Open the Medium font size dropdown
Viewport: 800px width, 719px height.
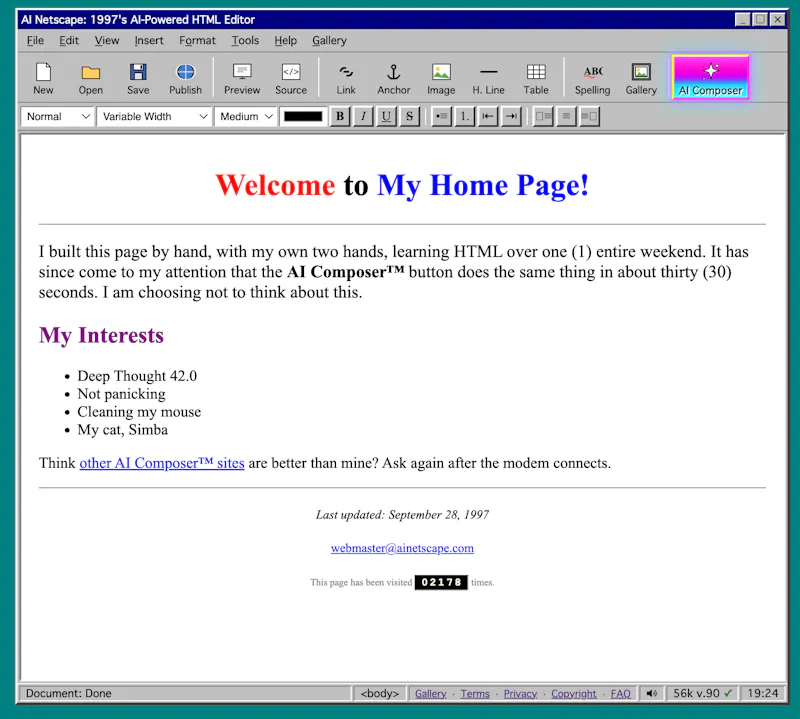pyautogui.click(x=245, y=116)
